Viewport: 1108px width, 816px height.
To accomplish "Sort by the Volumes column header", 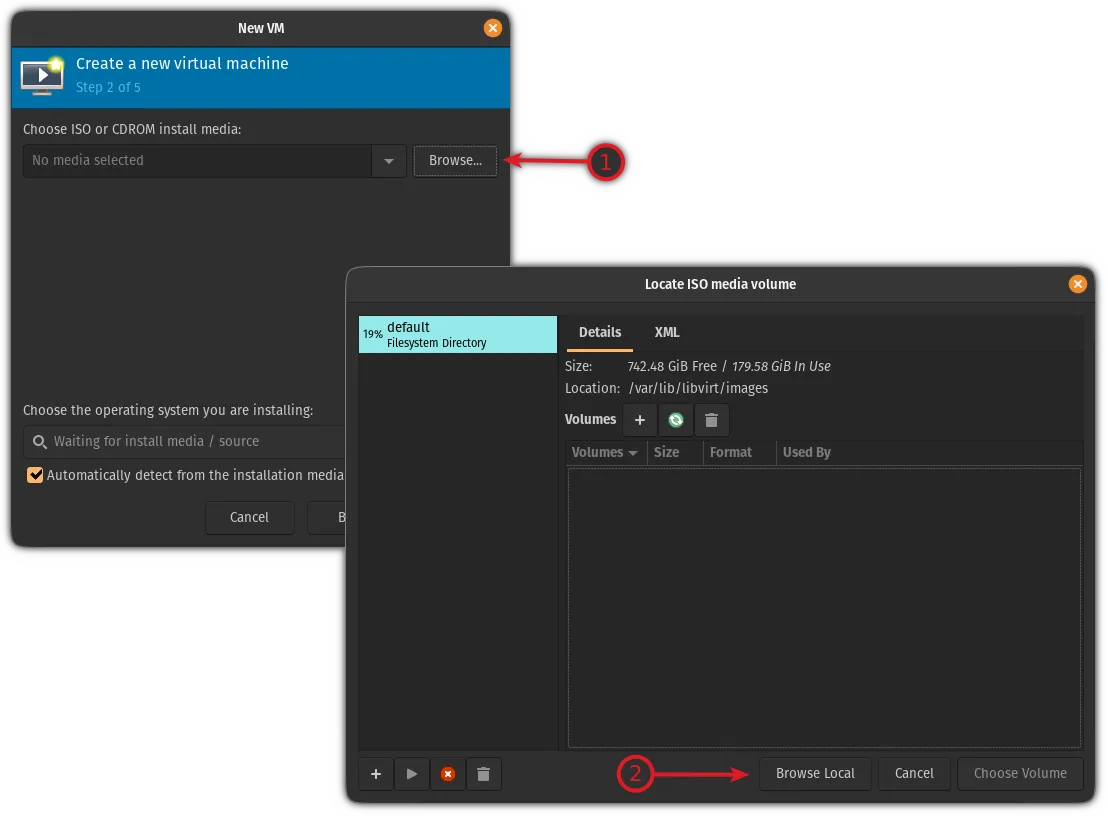I will coord(604,452).
